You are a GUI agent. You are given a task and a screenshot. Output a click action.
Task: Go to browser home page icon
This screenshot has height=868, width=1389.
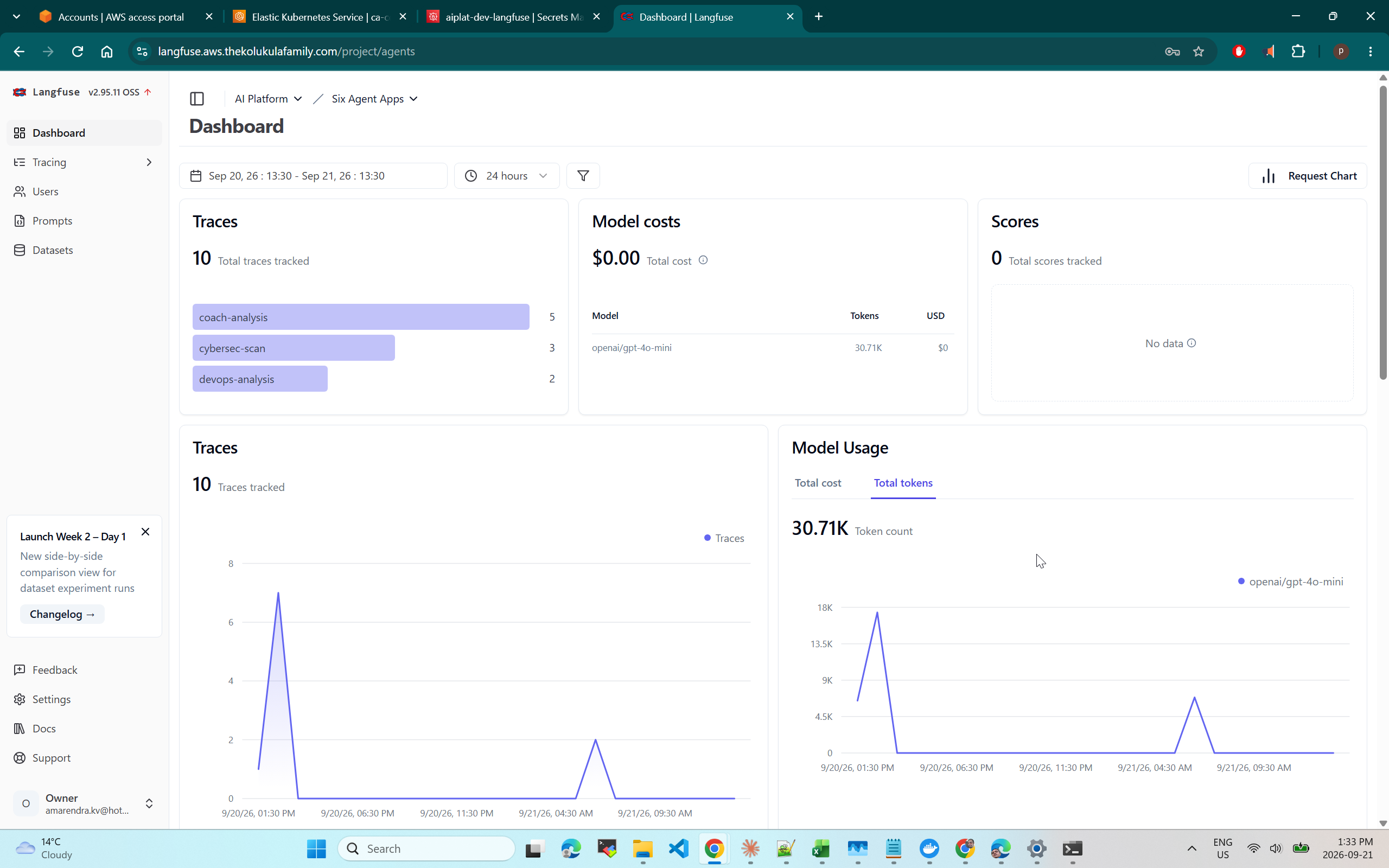click(x=107, y=51)
